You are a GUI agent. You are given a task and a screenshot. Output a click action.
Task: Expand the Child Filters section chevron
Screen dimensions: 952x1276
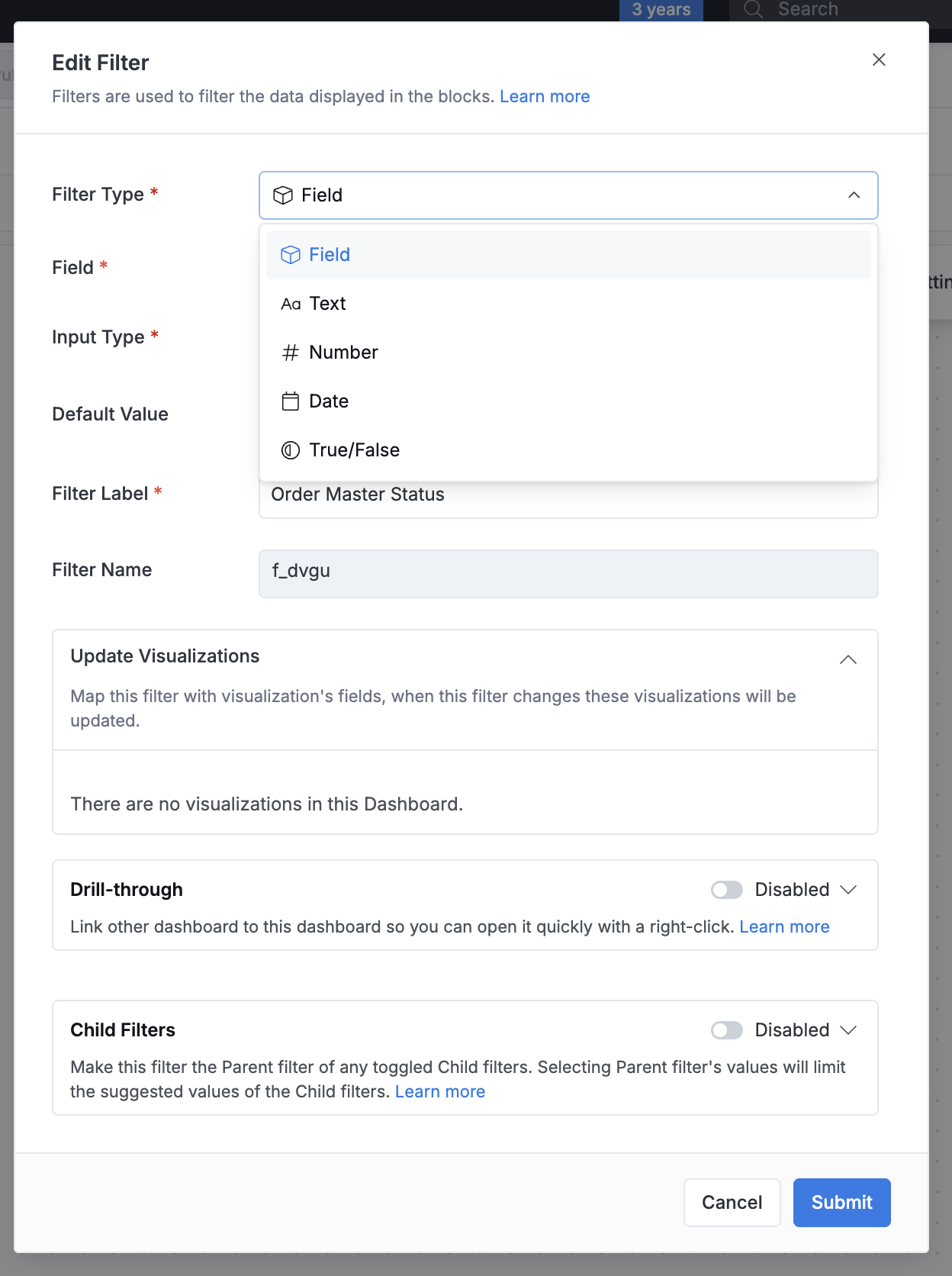pos(848,1030)
